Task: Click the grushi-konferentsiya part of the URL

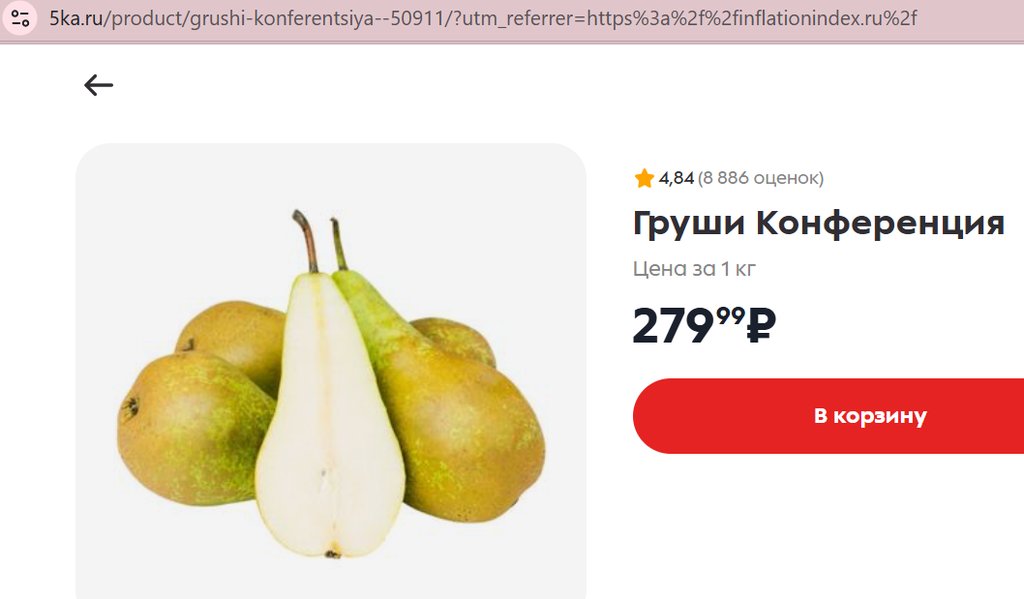Action: pyautogui.click(x=281, y=19)
